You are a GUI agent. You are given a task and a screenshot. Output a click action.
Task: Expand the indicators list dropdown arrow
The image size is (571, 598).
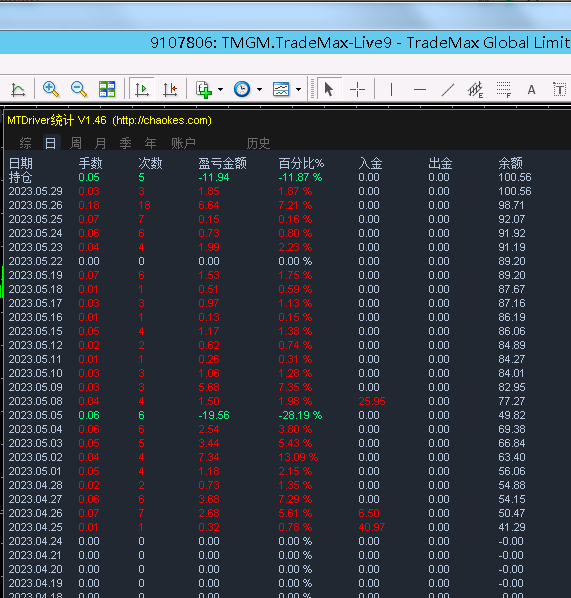[220, 90]
